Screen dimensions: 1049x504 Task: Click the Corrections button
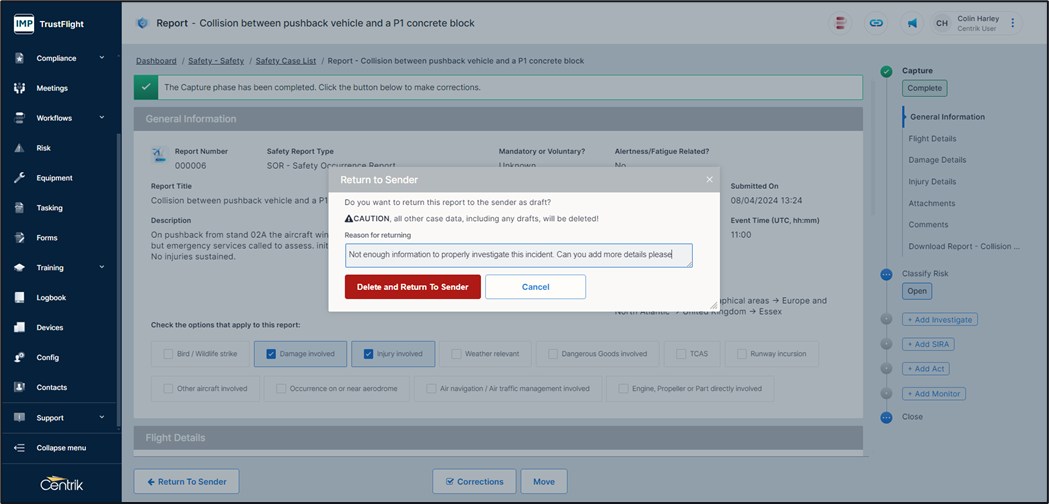point(474,481)
